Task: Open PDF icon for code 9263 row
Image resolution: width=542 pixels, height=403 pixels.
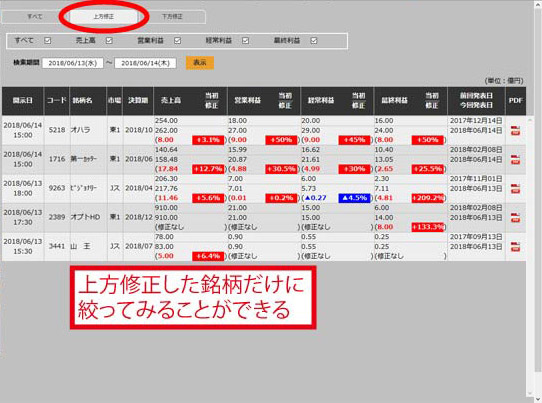Action: pos(515,189)
